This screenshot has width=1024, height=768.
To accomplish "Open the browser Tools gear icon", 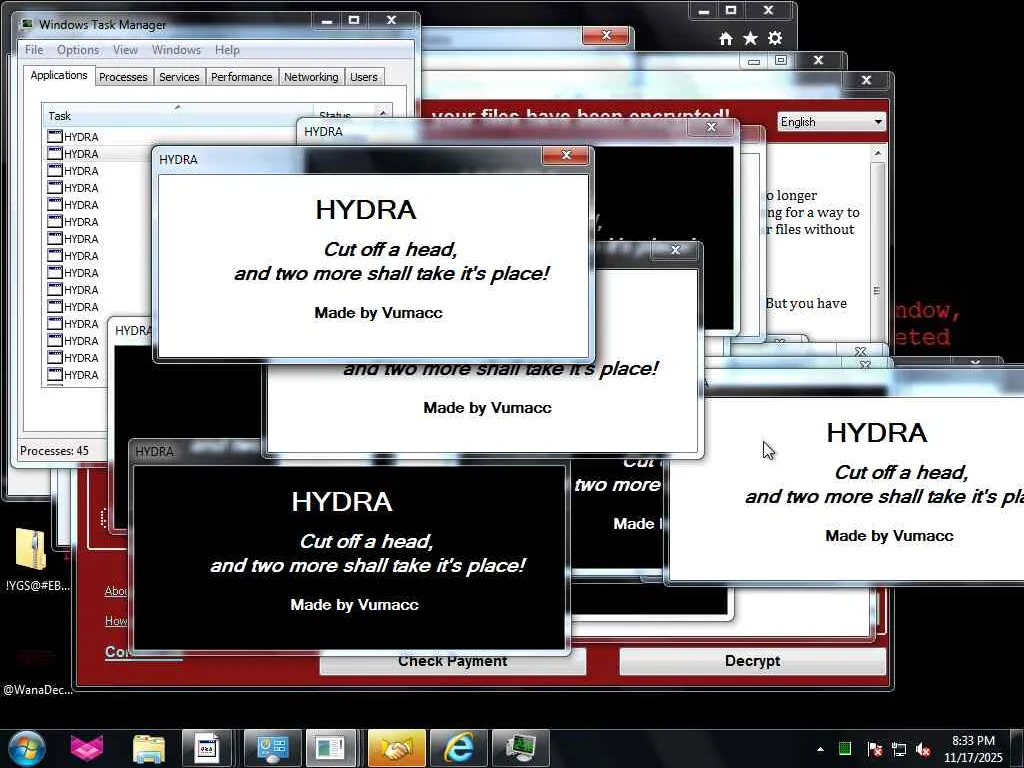I will tap(775, 39).
